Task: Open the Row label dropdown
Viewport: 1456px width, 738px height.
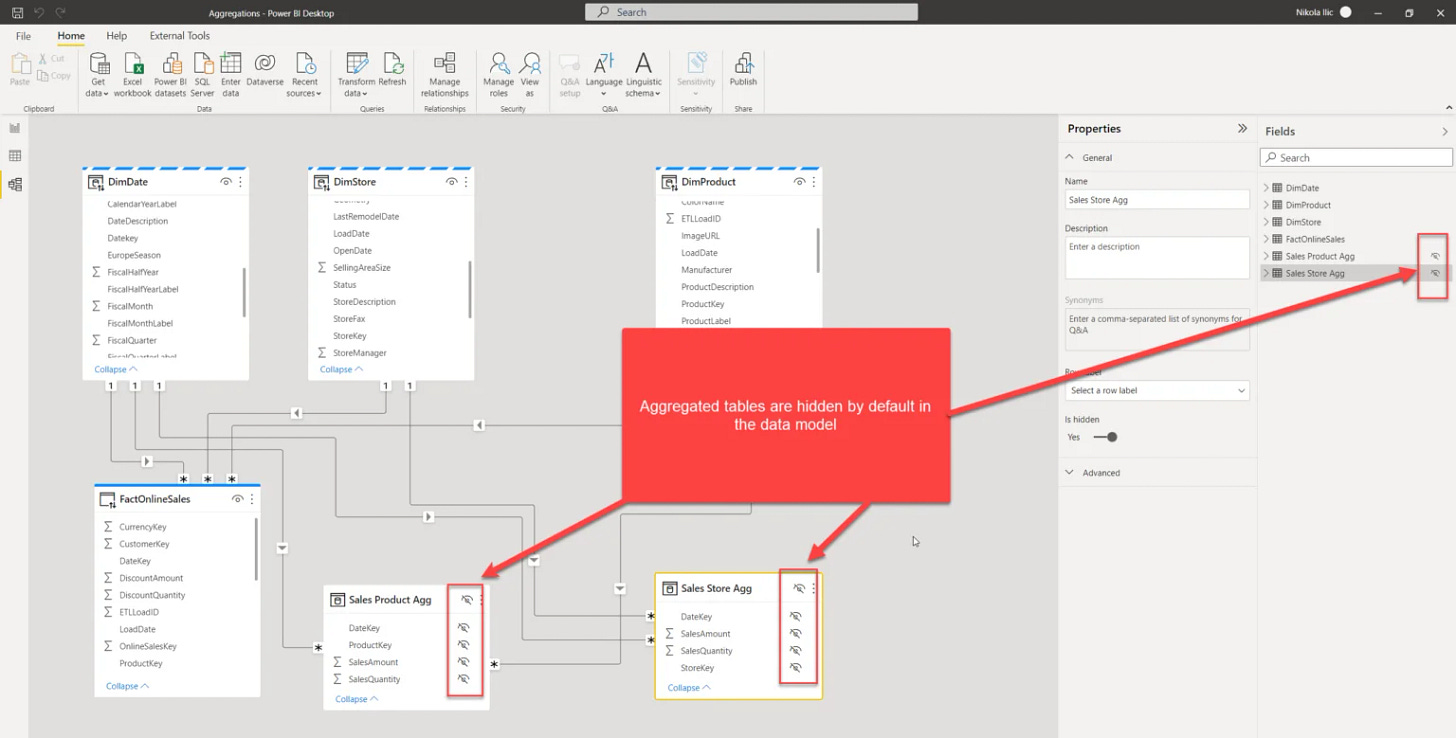Action: point(1157,390)
